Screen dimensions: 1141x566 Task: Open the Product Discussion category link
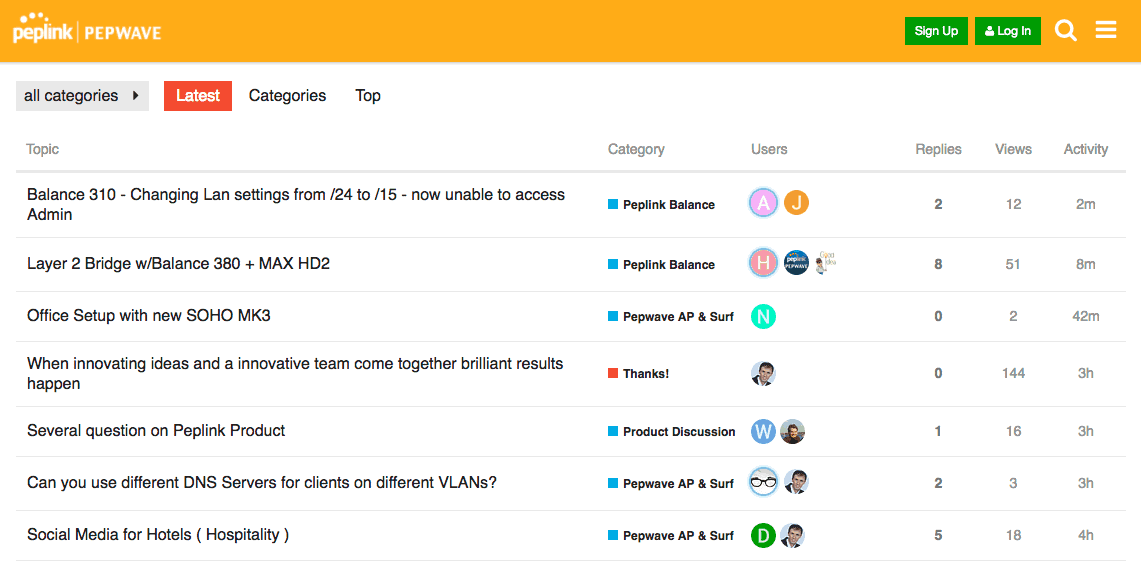[672, 431]
